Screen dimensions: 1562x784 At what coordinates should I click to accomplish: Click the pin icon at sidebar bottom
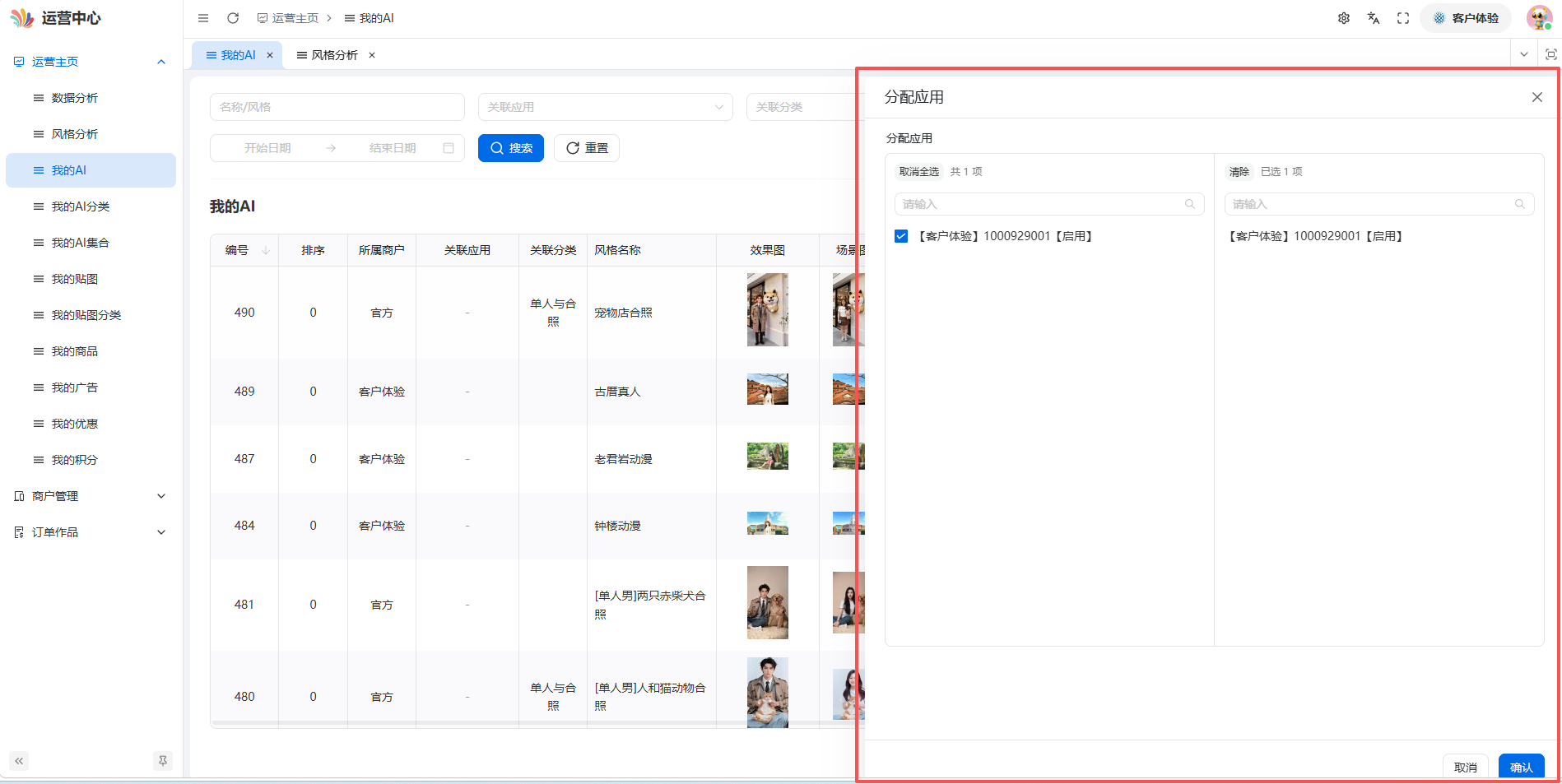[x=163, y=761]
